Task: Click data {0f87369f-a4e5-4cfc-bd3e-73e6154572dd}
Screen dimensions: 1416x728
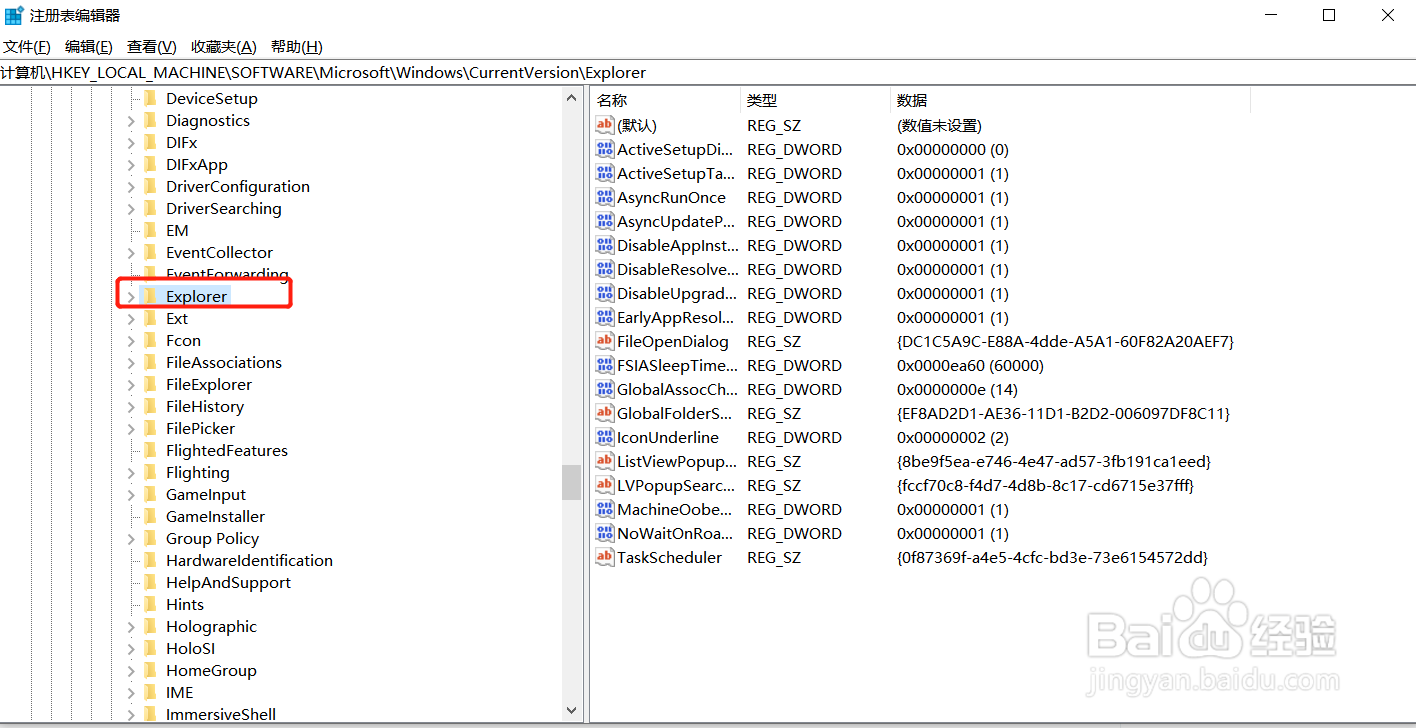Action: tap(1052, 557)
